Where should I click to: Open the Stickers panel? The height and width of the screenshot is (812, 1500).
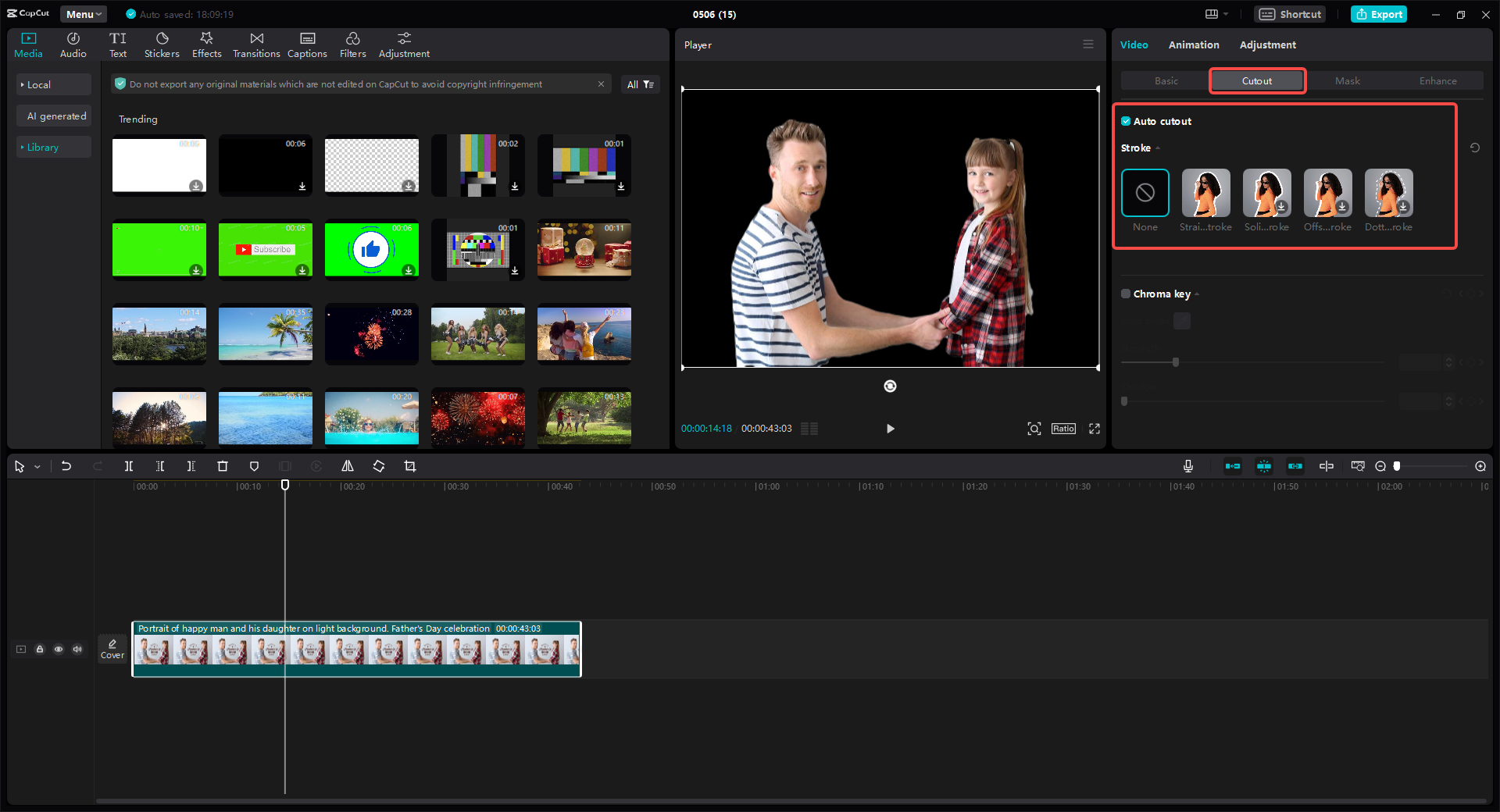click(162, 45)
